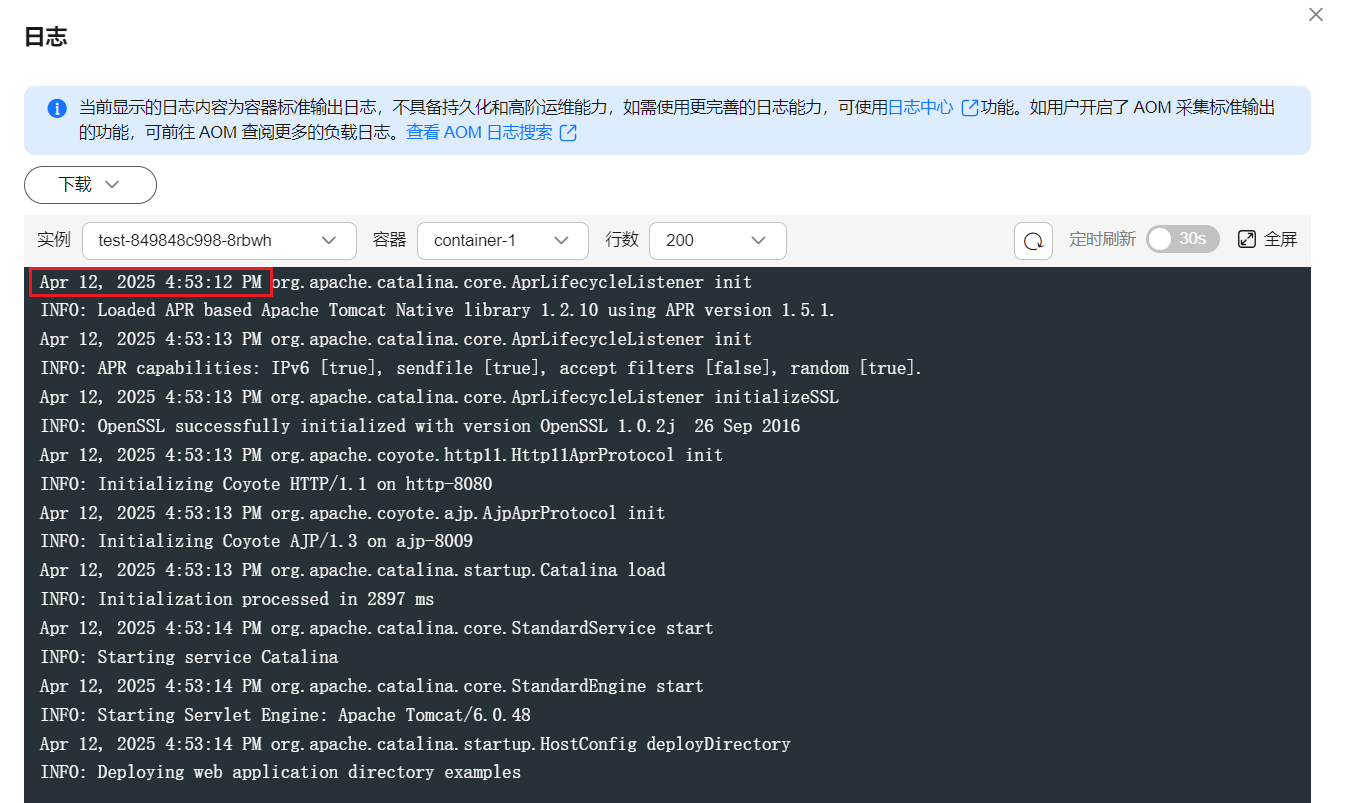Click the 全屏 fullscreen icon
This screenshot has height=803, width=1346.
(1247, 239)
